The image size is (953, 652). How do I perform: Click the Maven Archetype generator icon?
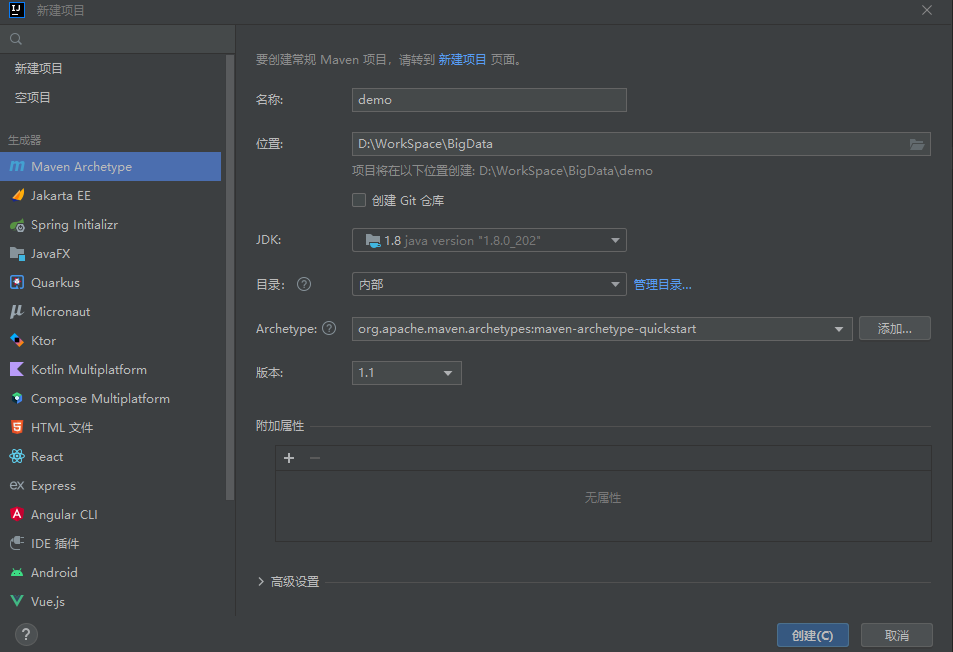click(17, 166)
